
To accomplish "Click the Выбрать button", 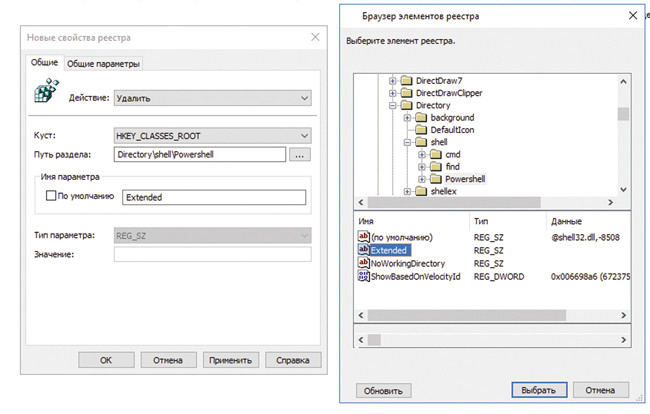I will [x=539, y=389].
